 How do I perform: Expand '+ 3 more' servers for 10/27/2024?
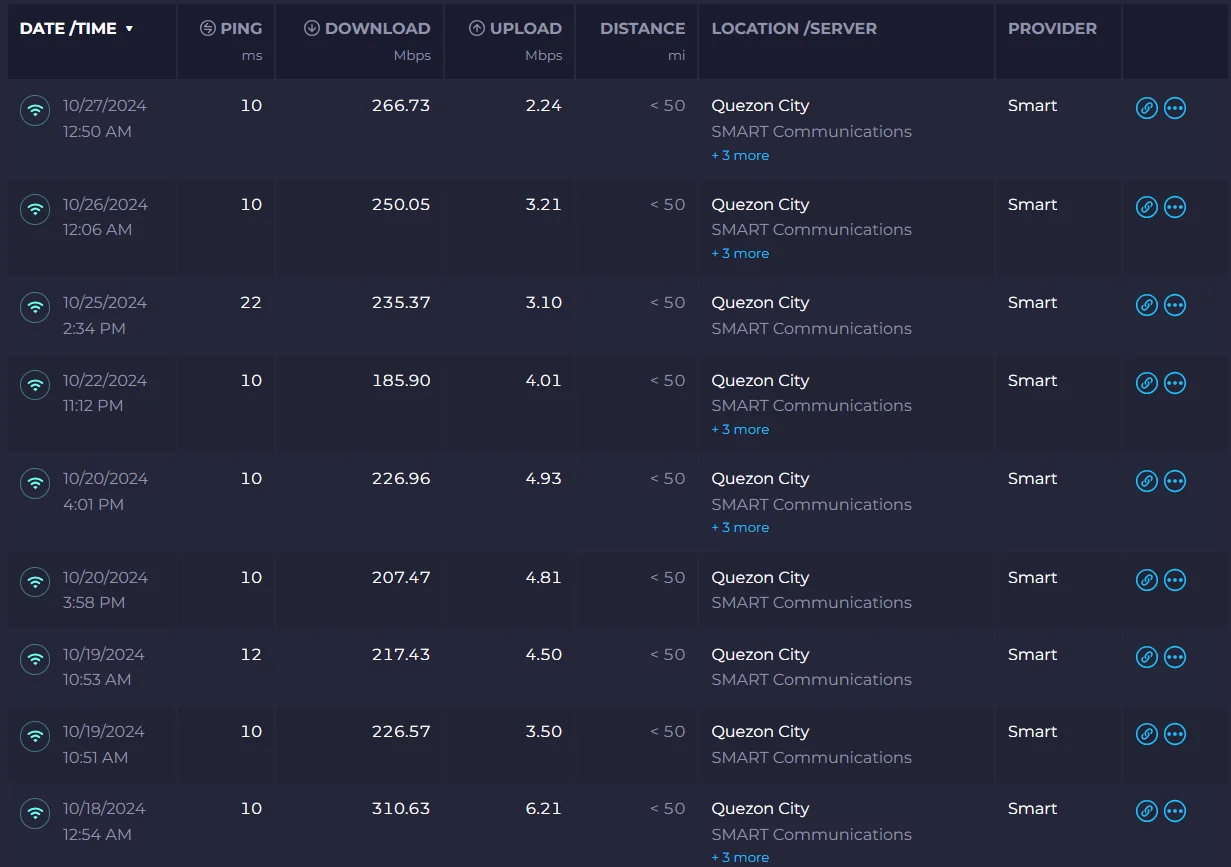[740, 156]
